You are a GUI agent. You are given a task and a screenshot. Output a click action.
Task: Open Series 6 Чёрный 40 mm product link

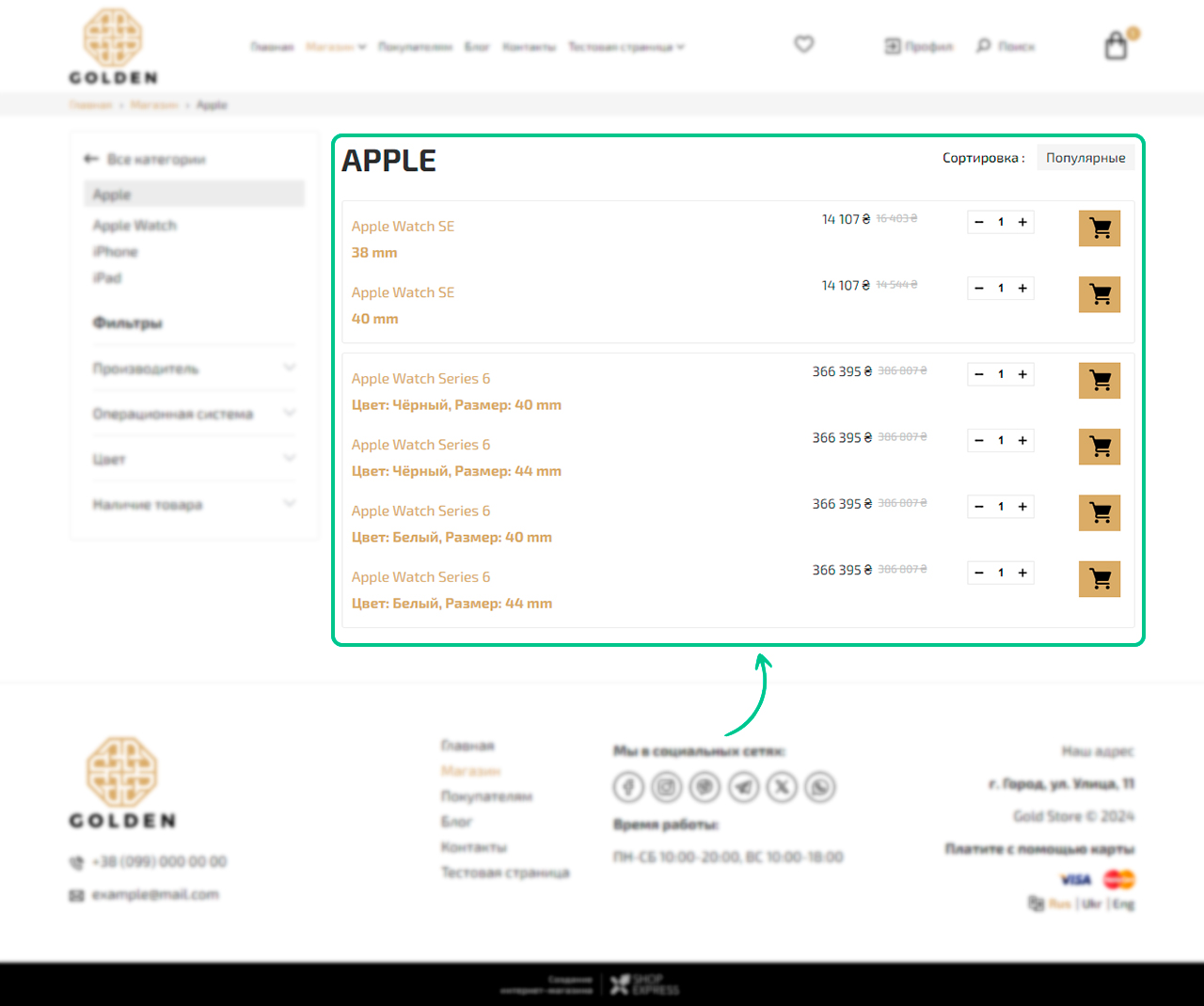tap(420, 379)
